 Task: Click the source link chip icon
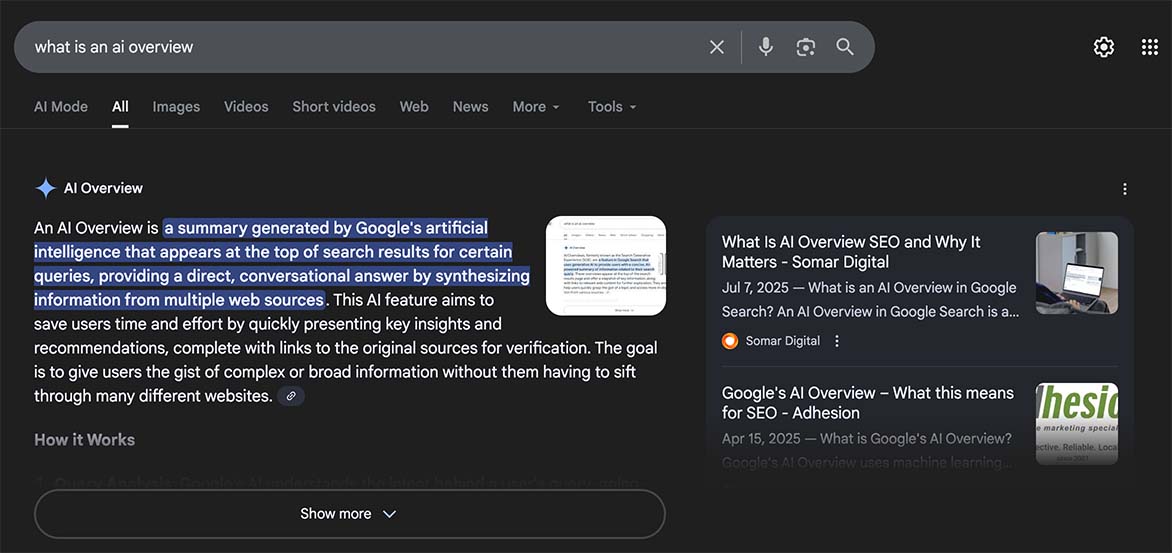coord(291,396)
